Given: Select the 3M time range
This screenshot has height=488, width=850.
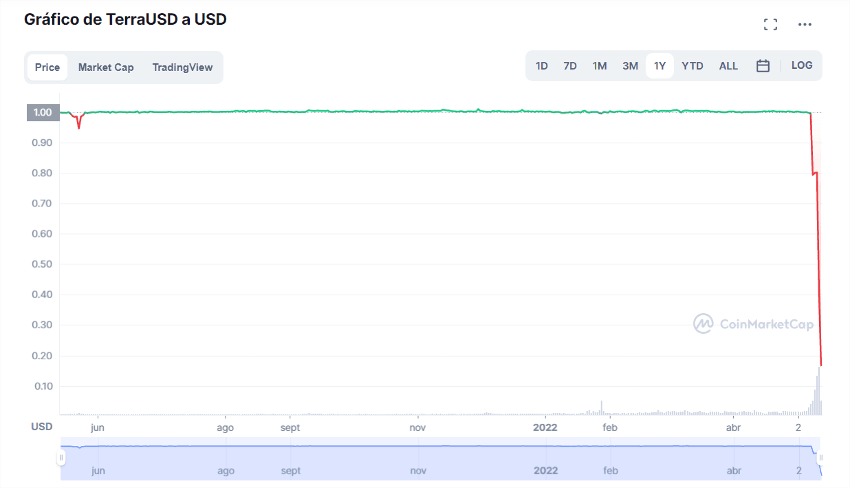Looking at the screenshot, I should (630, 66).
